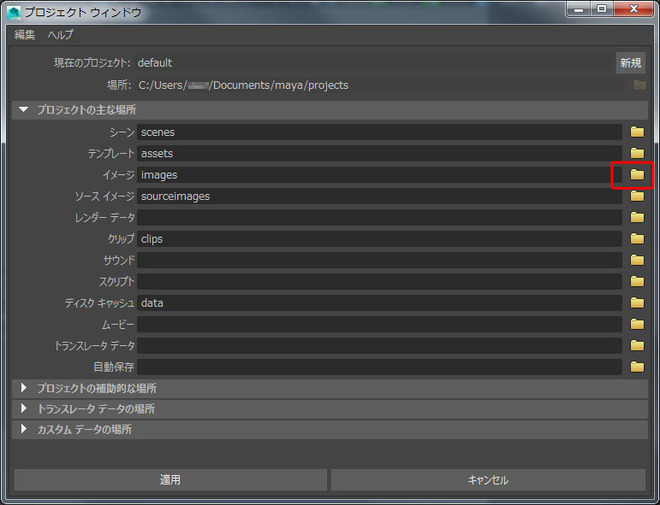Open folder browser for ムービー row
The height and width of the screenshot is (505, 660).
[637, 324]
